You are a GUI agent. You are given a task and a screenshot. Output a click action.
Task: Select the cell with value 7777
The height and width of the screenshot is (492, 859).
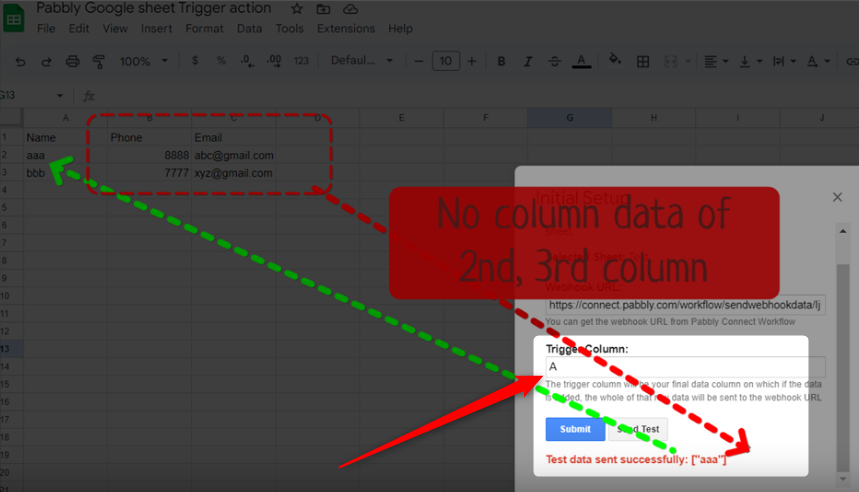pos(149,173)
